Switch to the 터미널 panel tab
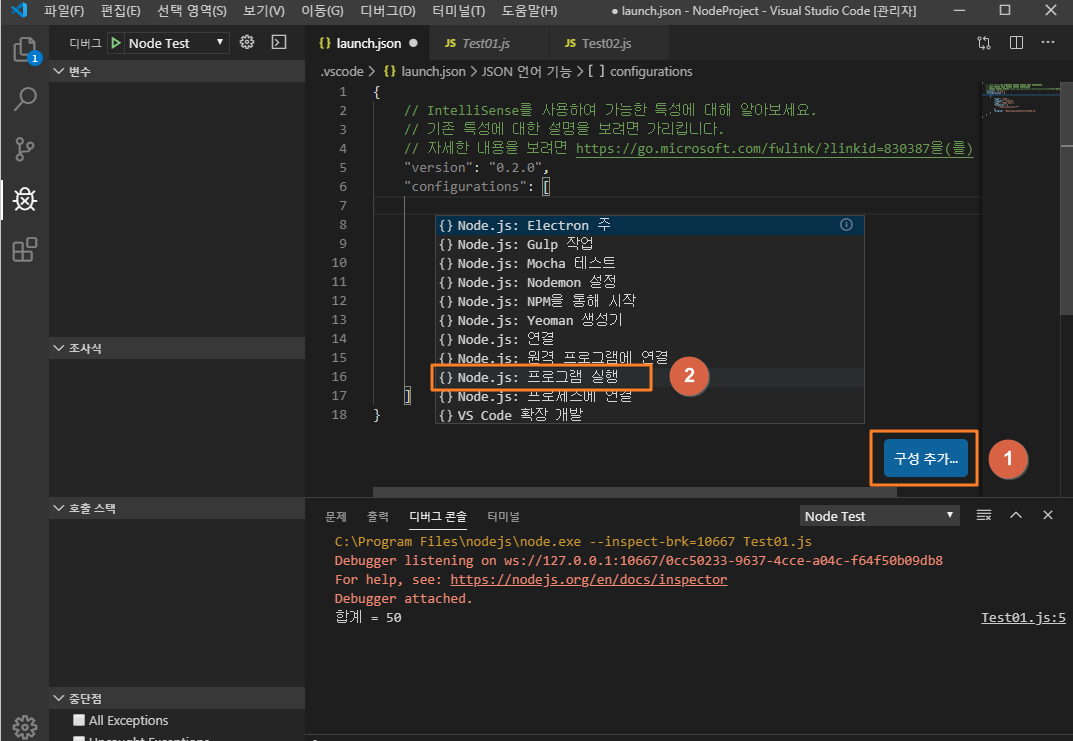The image size is (1073, 741). click(503, 517)
